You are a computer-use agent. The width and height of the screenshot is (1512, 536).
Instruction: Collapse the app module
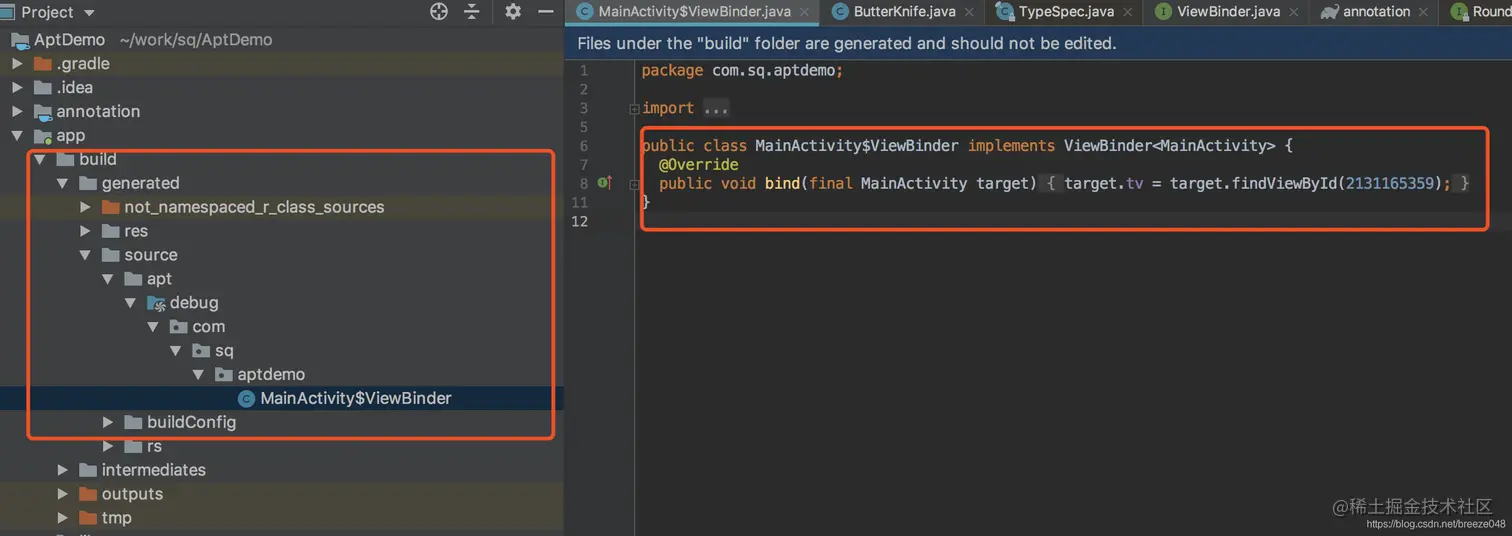point(17,136)
